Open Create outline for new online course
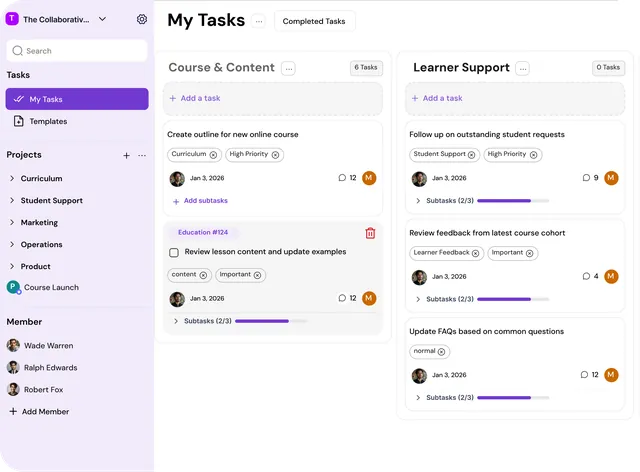Image resolution: width=640 pixels, height=472 pixels. tap(233, 134)
